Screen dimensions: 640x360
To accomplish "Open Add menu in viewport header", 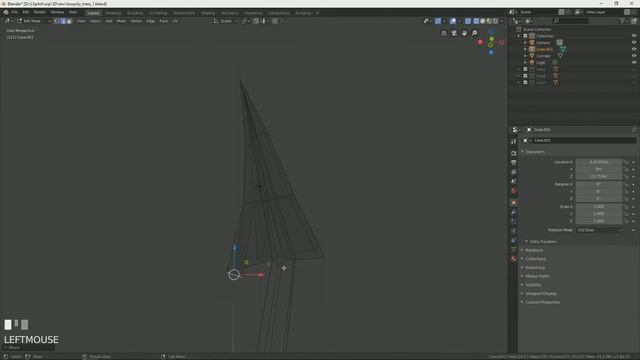I will tap(109, 21).
